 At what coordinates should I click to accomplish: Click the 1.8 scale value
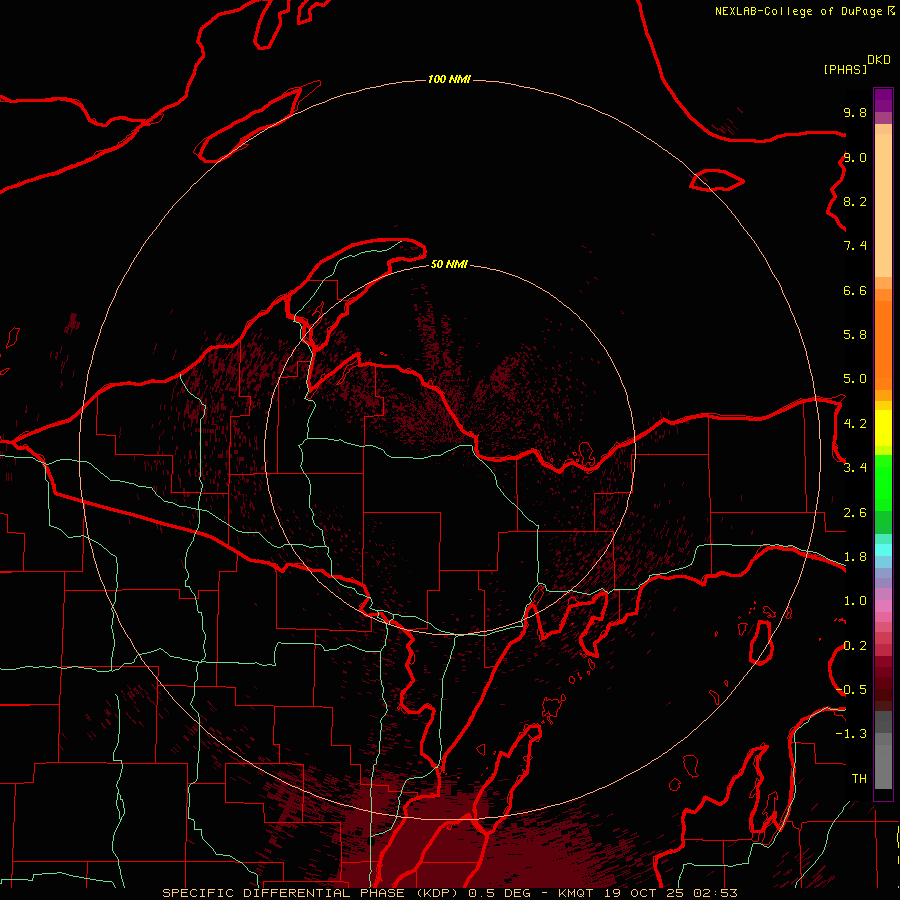tap(855, 557)
